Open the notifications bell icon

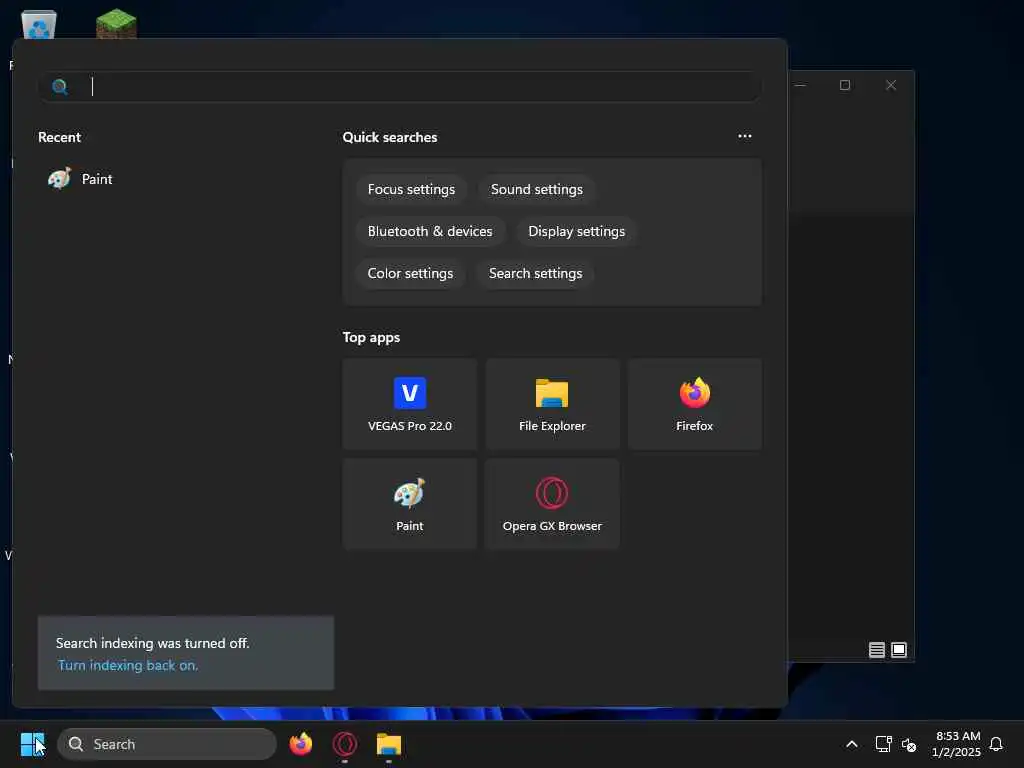996,744
